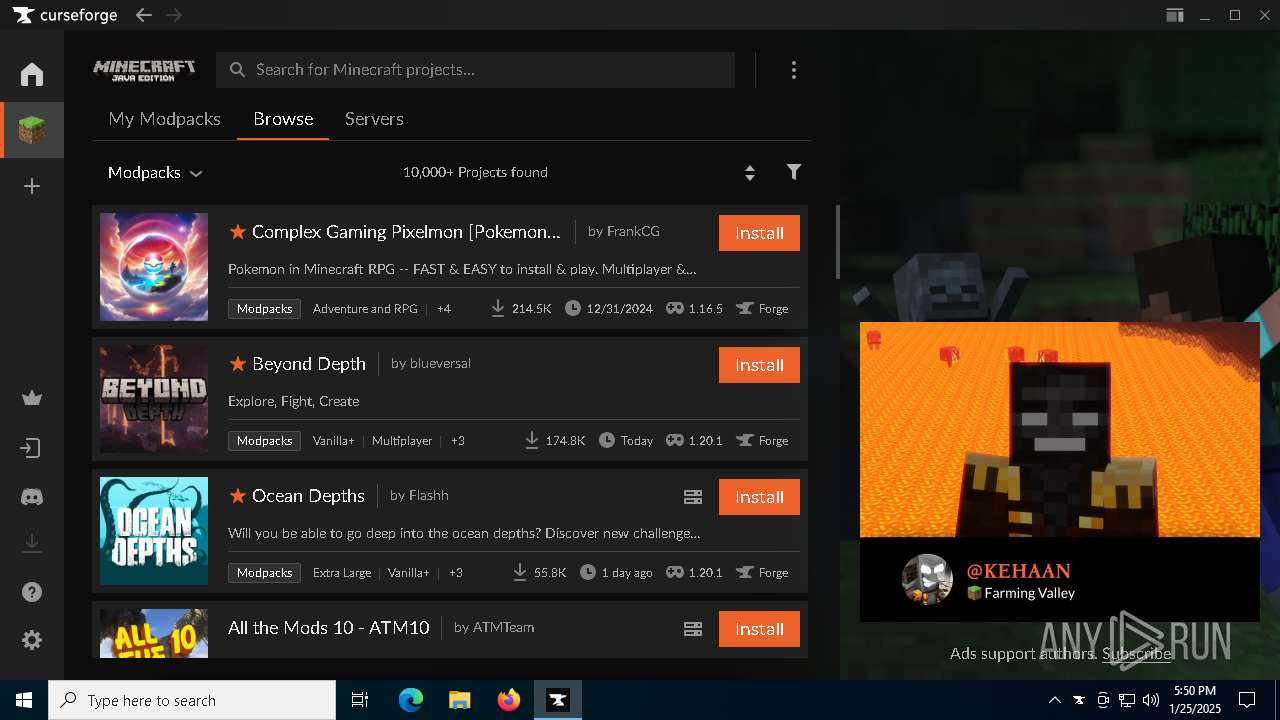Open the Discord icon in sidebar

32,496
